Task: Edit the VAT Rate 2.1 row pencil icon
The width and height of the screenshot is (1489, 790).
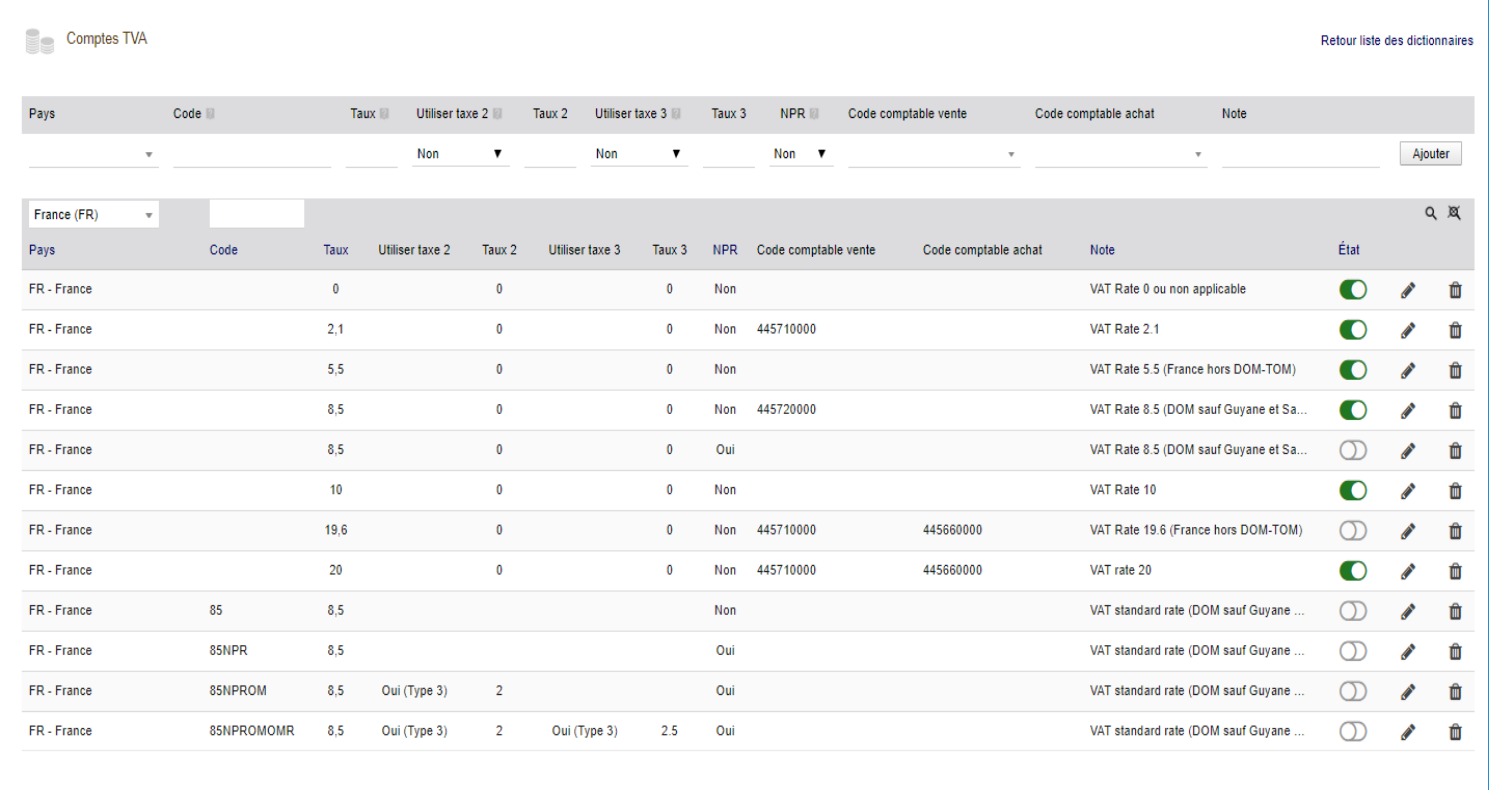Action: [x=1408, y=330]
